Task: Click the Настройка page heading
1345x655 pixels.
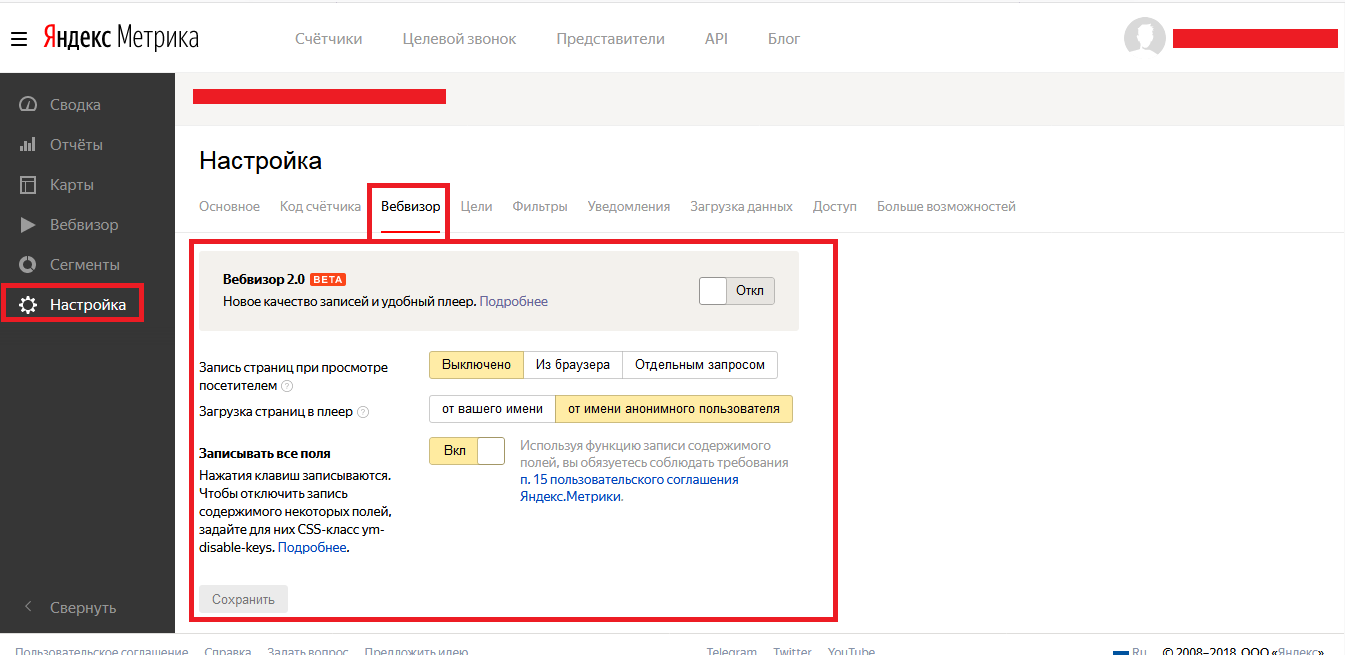Action: 260,161
